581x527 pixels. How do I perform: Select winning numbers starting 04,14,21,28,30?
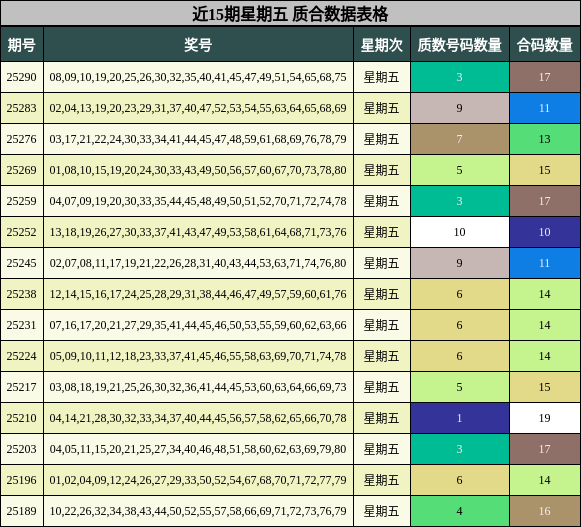[x=198, y=418]
